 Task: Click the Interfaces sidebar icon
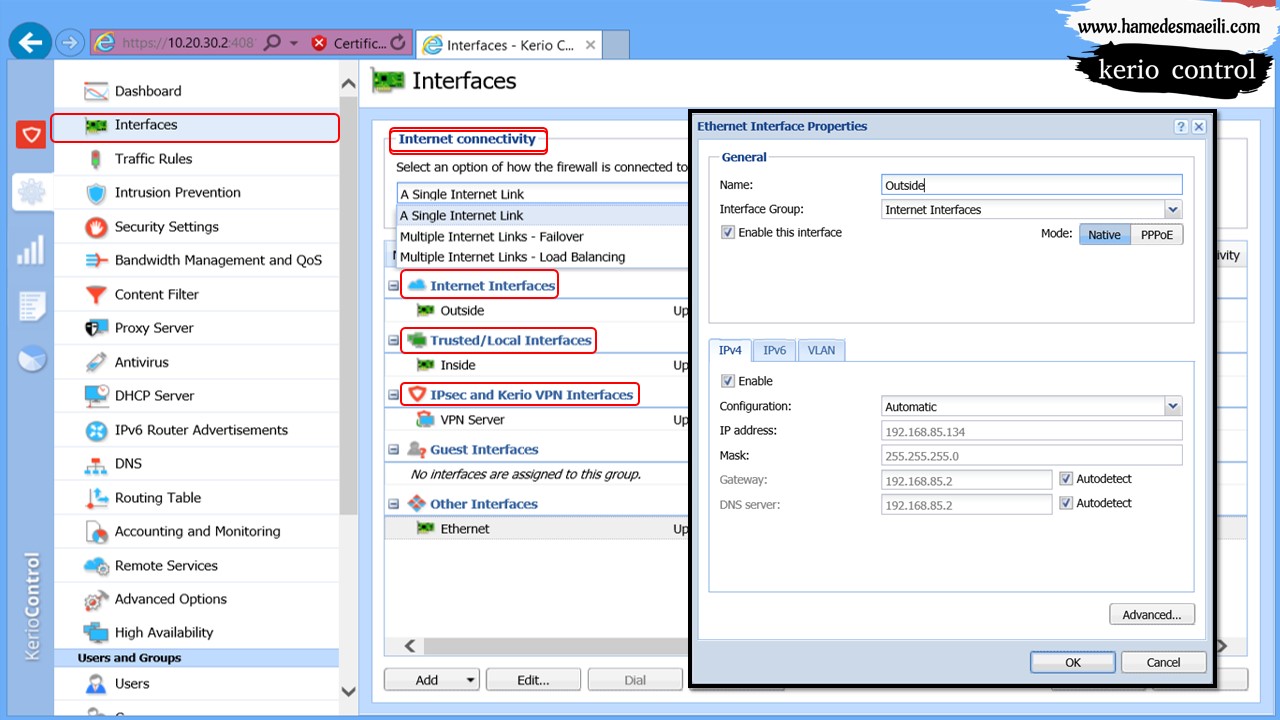96,125
